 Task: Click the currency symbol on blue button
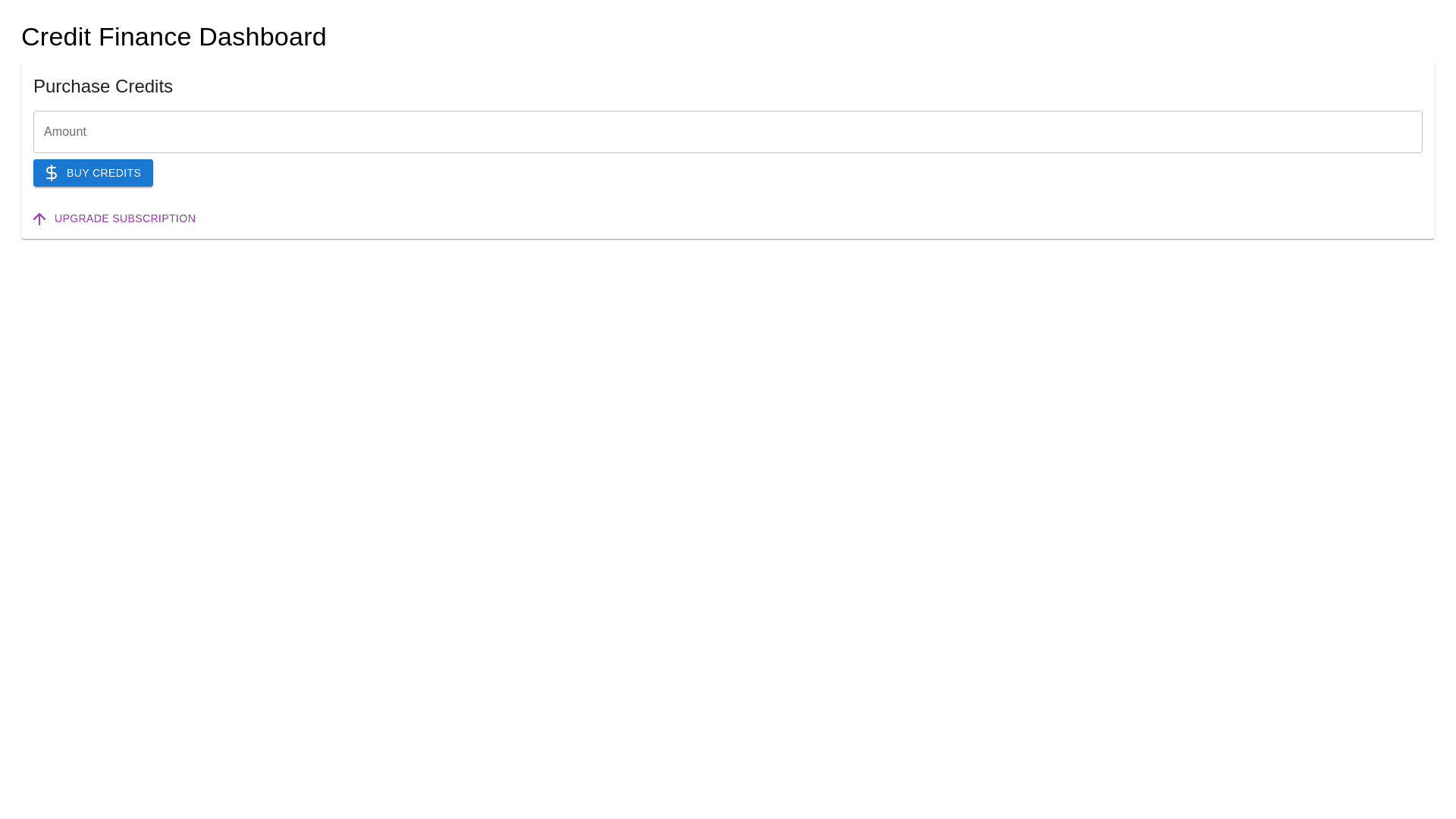tap(52, 173)
